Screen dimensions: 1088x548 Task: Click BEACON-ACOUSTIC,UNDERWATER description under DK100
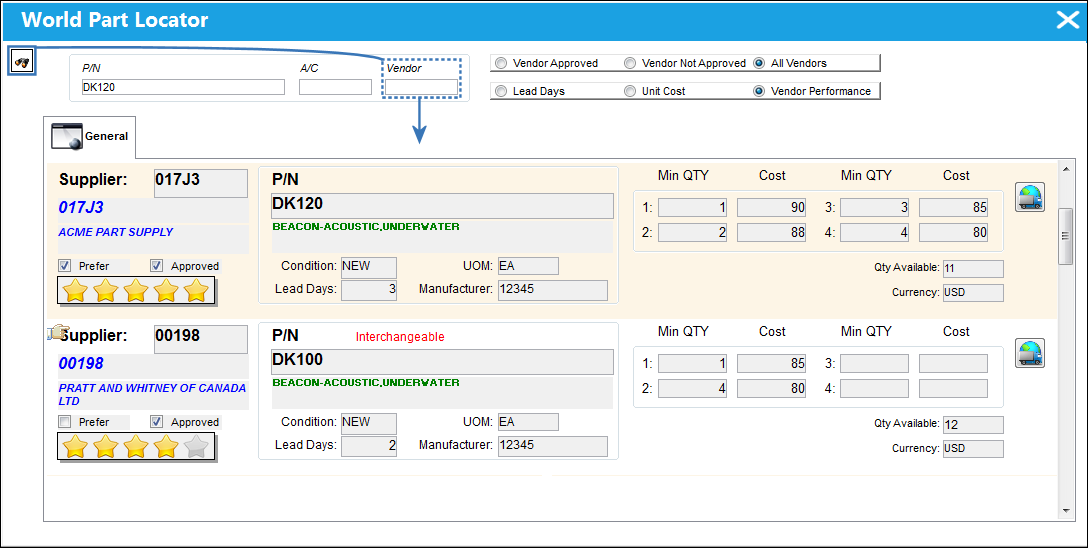click(x=366, y=383)
